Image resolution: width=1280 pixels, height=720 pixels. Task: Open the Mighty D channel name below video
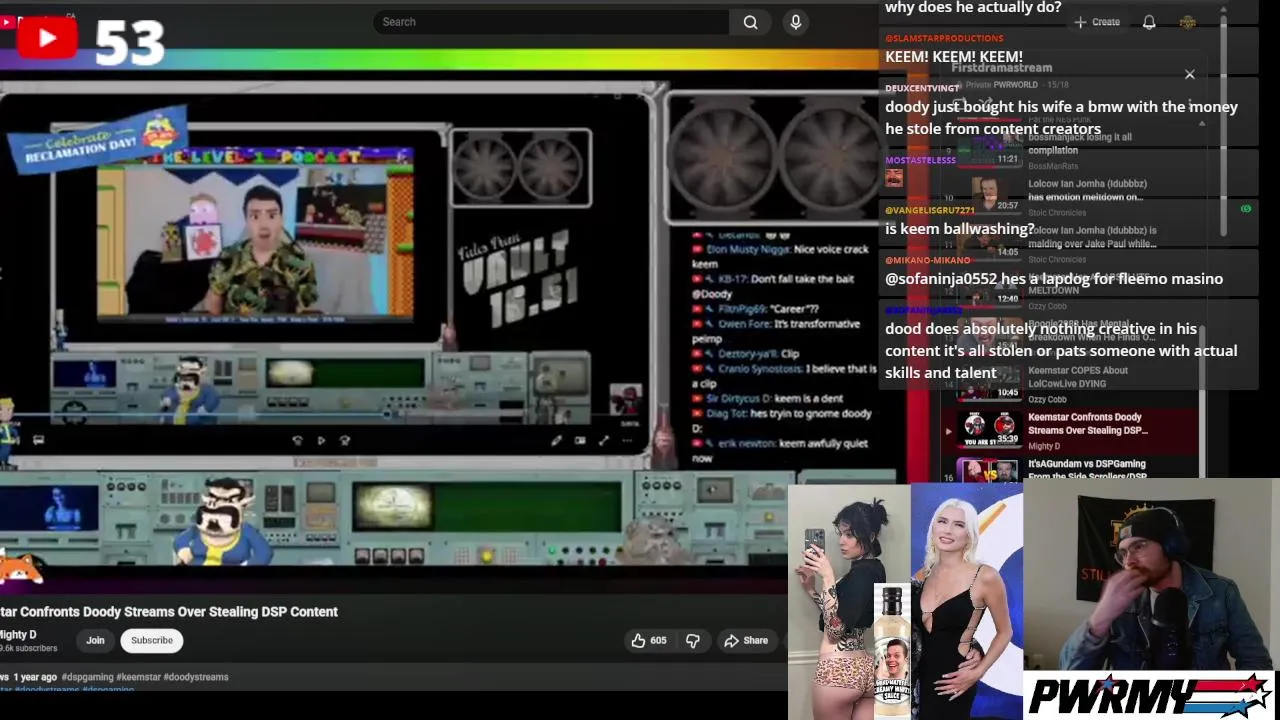click(x=18, y=635)
